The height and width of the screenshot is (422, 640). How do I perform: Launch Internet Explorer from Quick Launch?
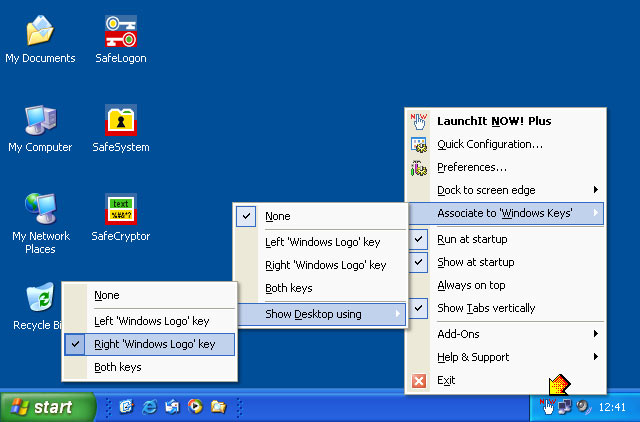coord(149,406)
